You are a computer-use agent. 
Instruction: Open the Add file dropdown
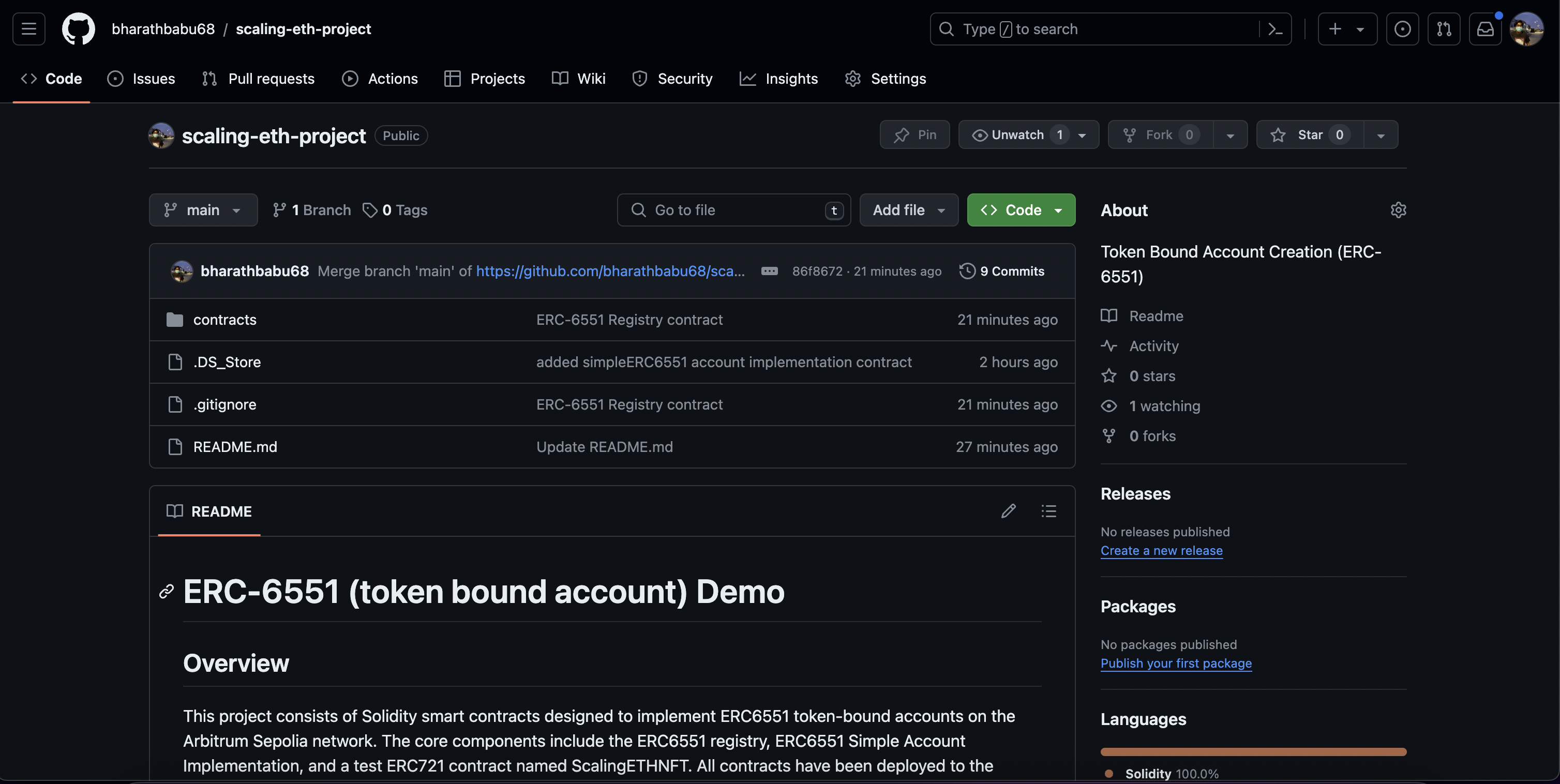(908, 210)
